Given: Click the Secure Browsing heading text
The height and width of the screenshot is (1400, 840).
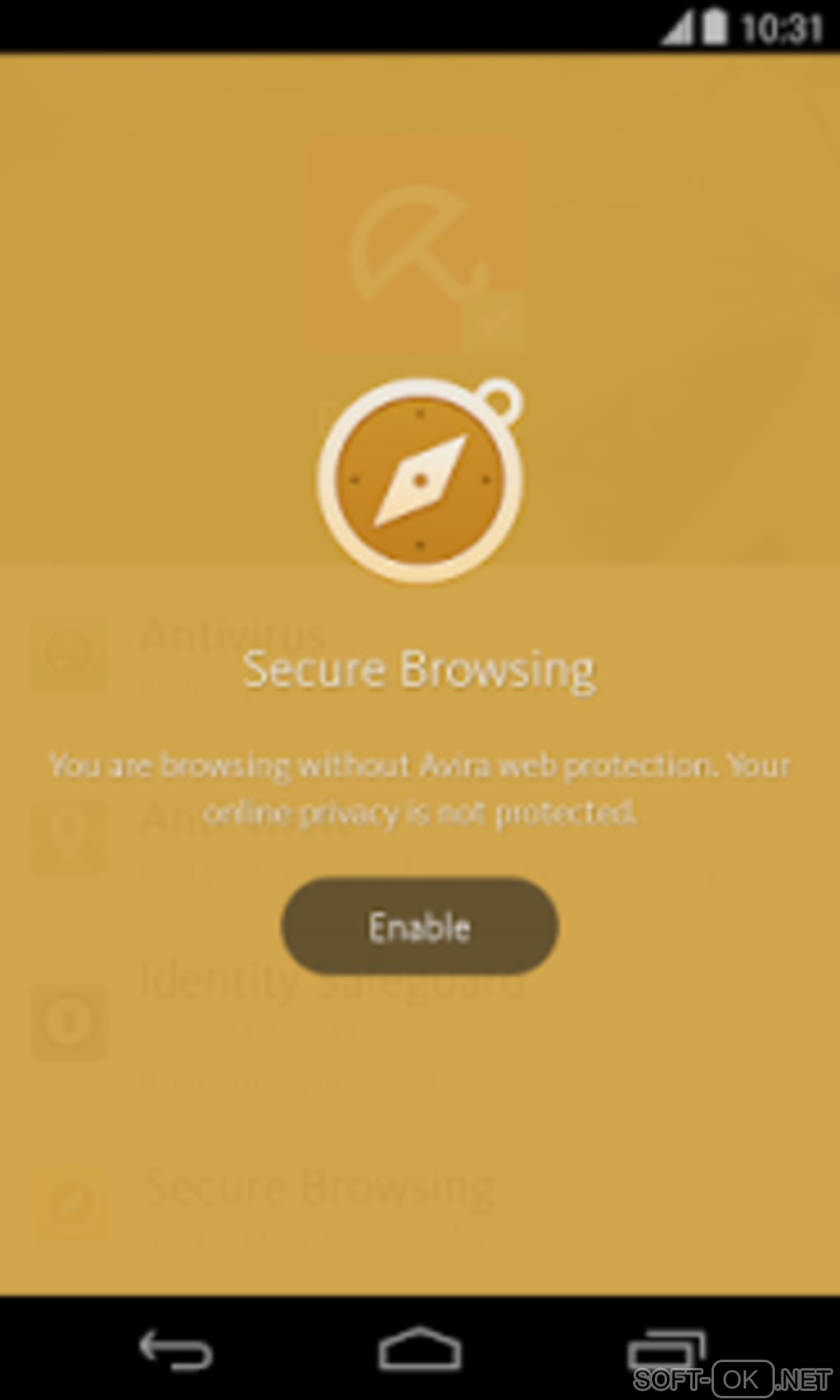Looking at the screenshot, I should tap(419, 670).
